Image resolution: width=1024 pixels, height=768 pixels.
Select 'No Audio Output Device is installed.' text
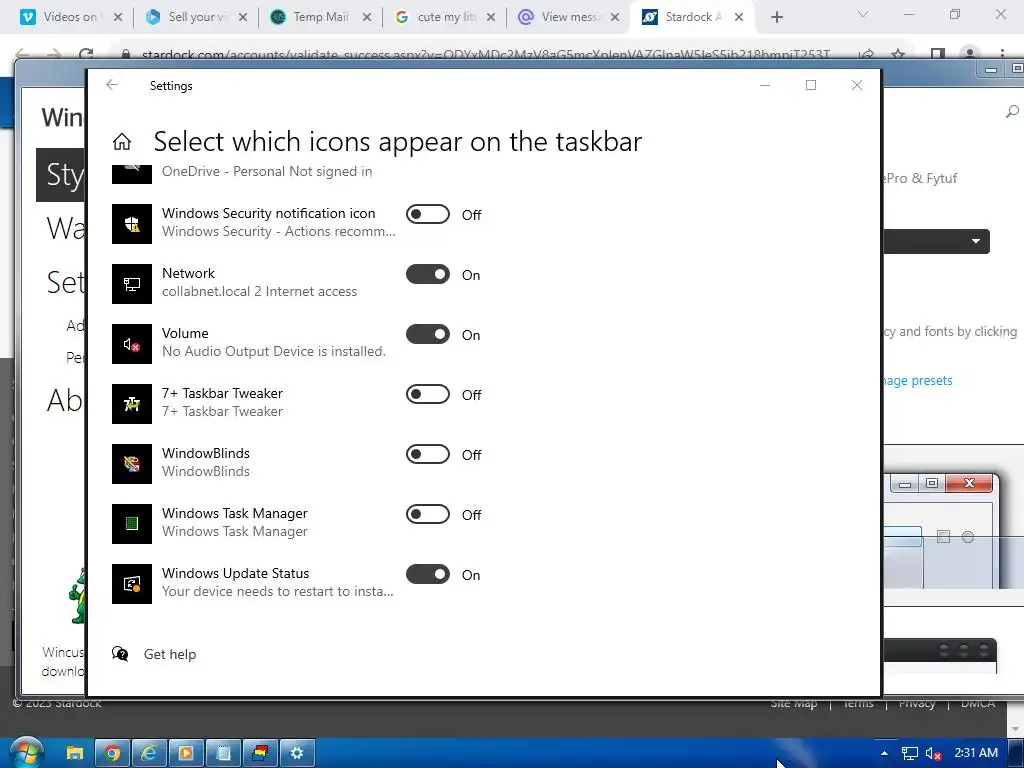(x=274, y=351)
